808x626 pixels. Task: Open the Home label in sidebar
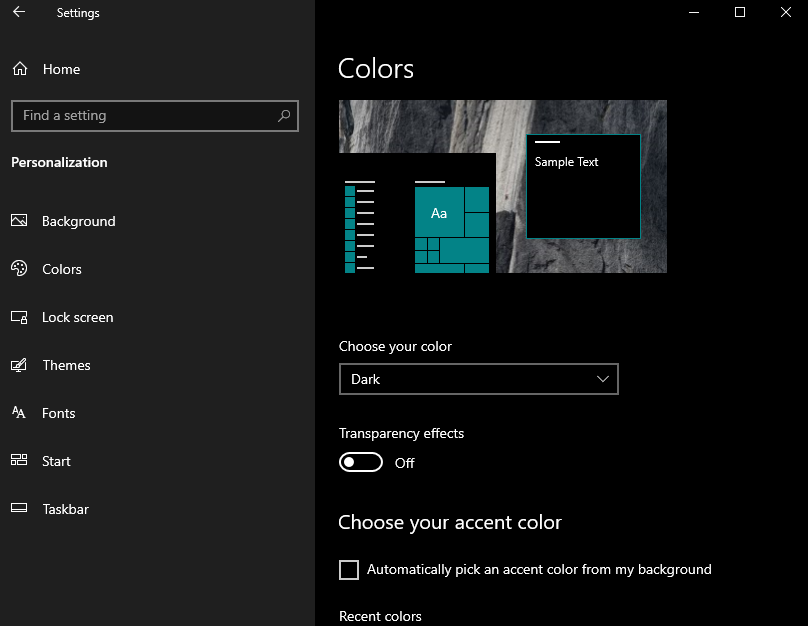point(61,69)
